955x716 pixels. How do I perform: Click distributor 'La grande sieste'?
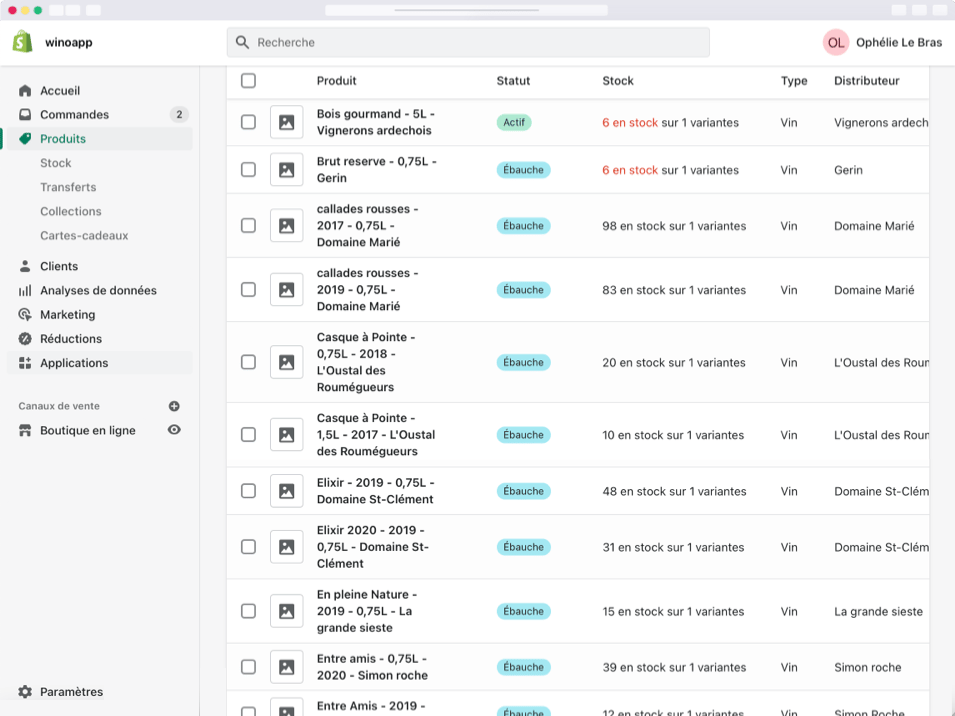[878, 611]
